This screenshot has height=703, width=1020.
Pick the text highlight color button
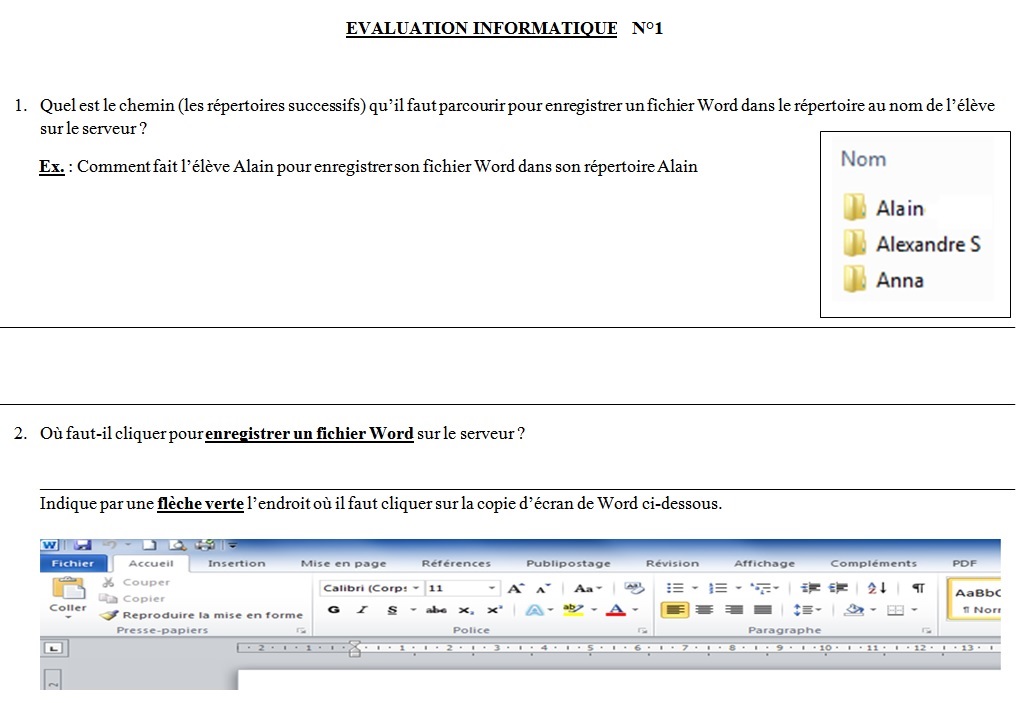click(573, 610)
